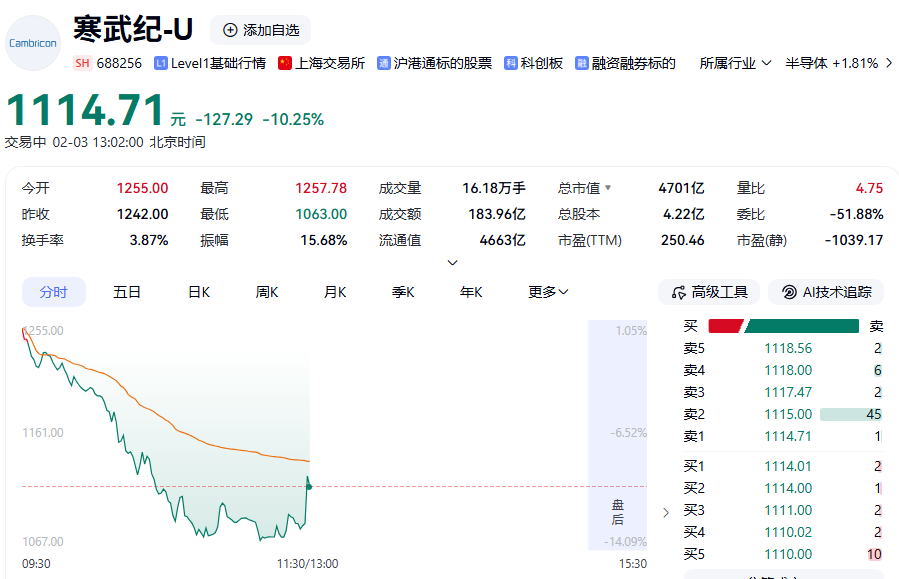This screenshot has height=579, width=899.
Task: Click the 成交量 value 16.18万手
Action: click(x=494, y=188)
